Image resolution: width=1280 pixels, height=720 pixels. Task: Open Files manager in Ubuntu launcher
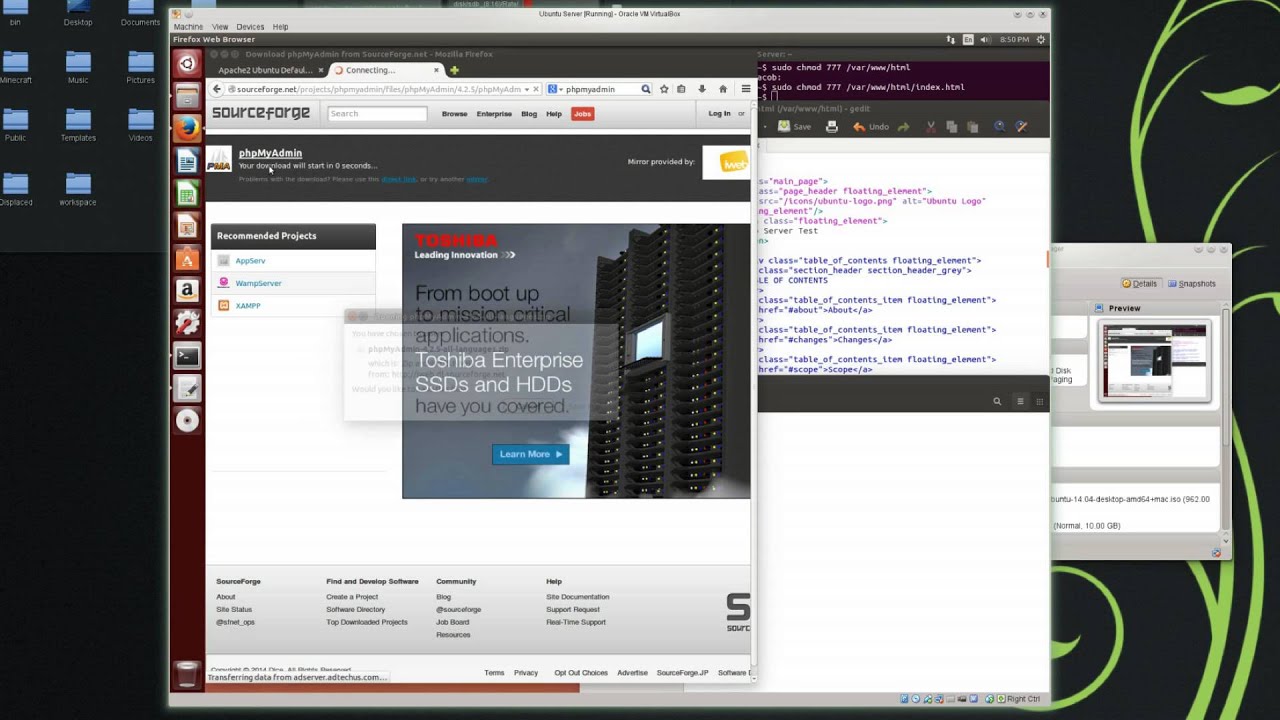point(187,96)
